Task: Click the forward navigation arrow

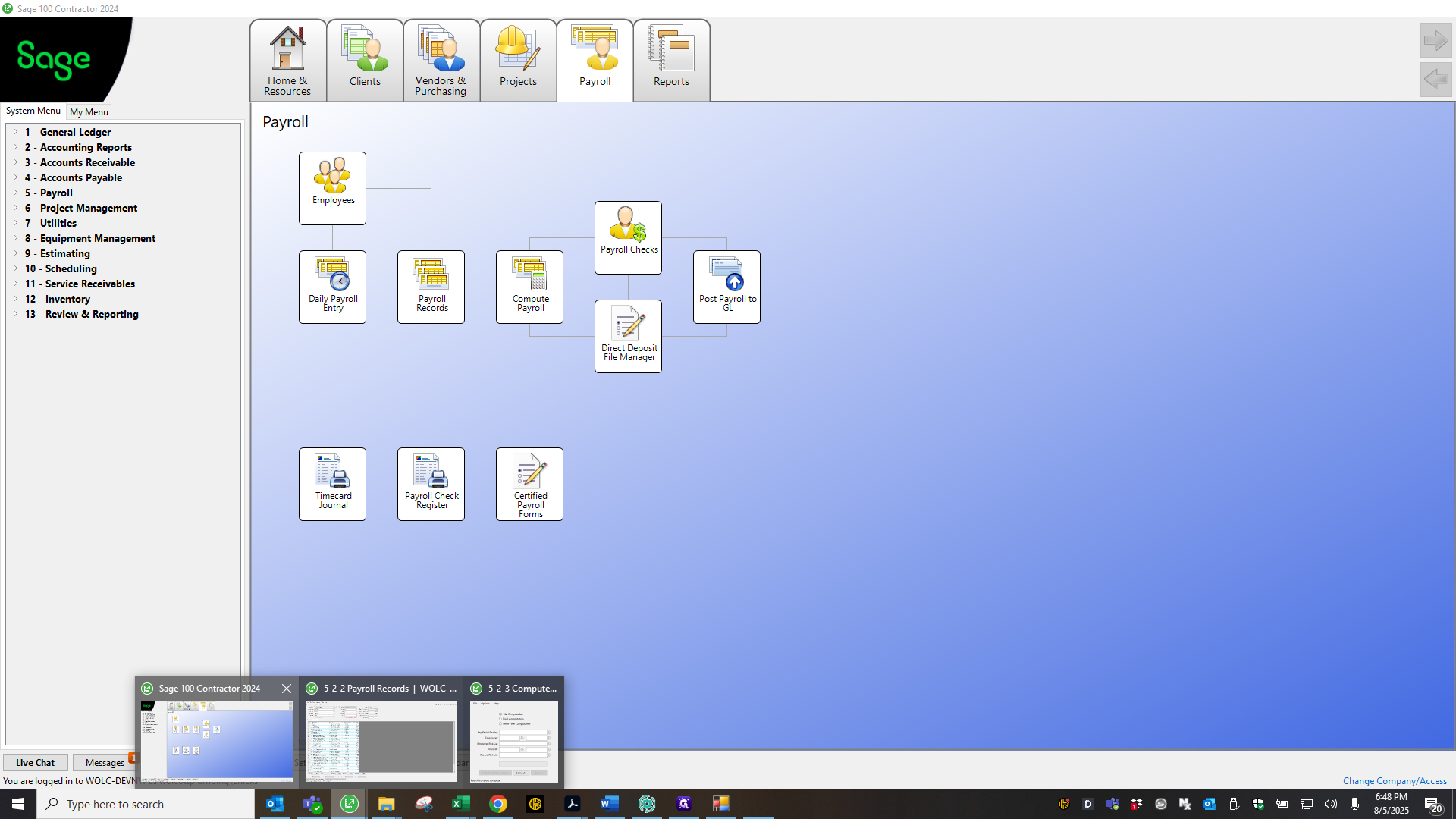Action: point(1436,40)
